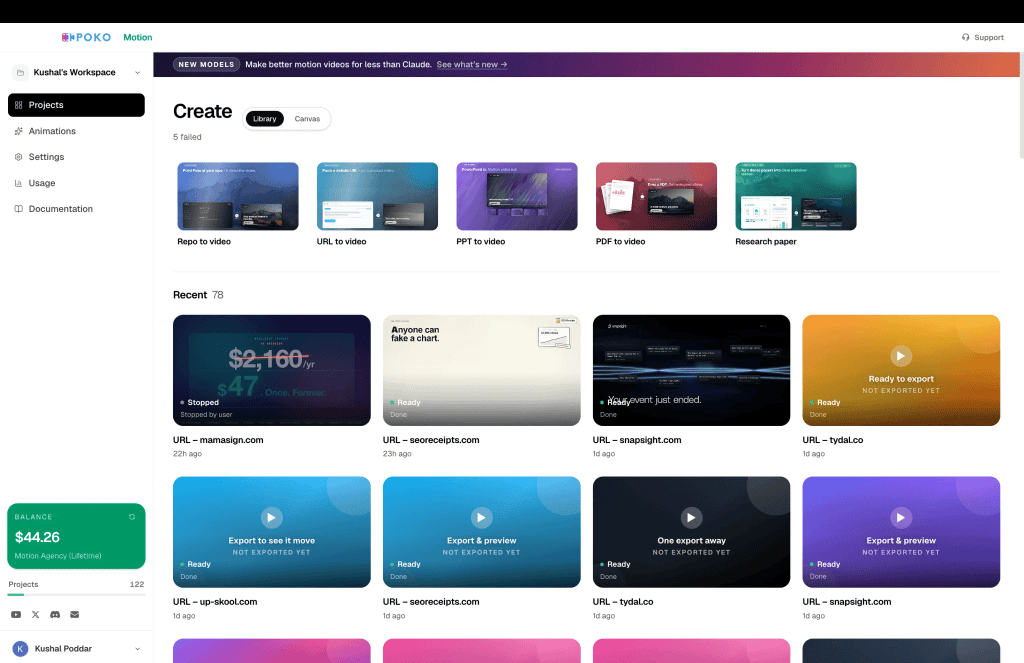
Task: Open Usage in the sidebar
Action: [76, 184]
